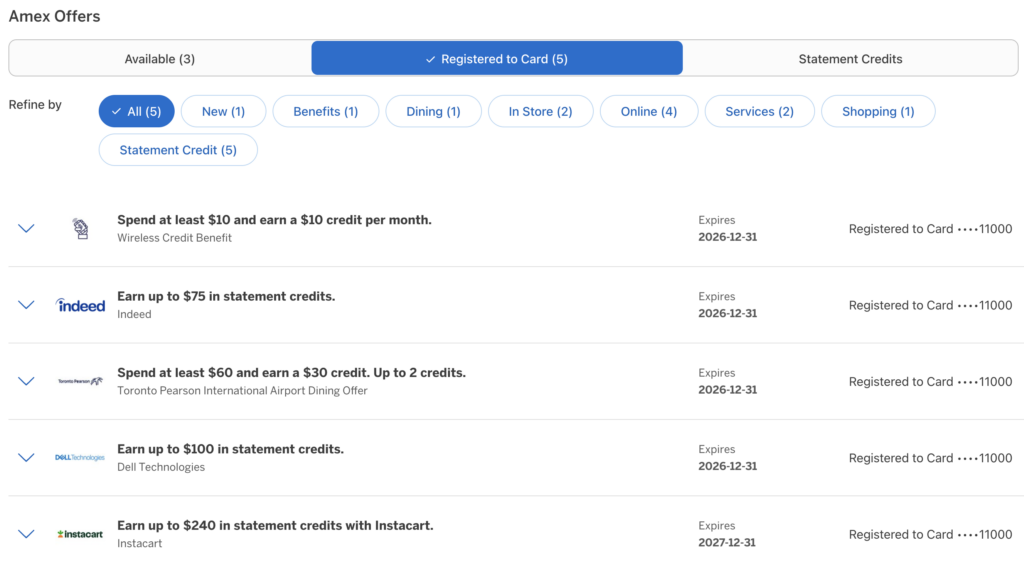Click the 'Instacart' merchant name text
This screenshot has height=568, width=1024.
tap(140, 544)
